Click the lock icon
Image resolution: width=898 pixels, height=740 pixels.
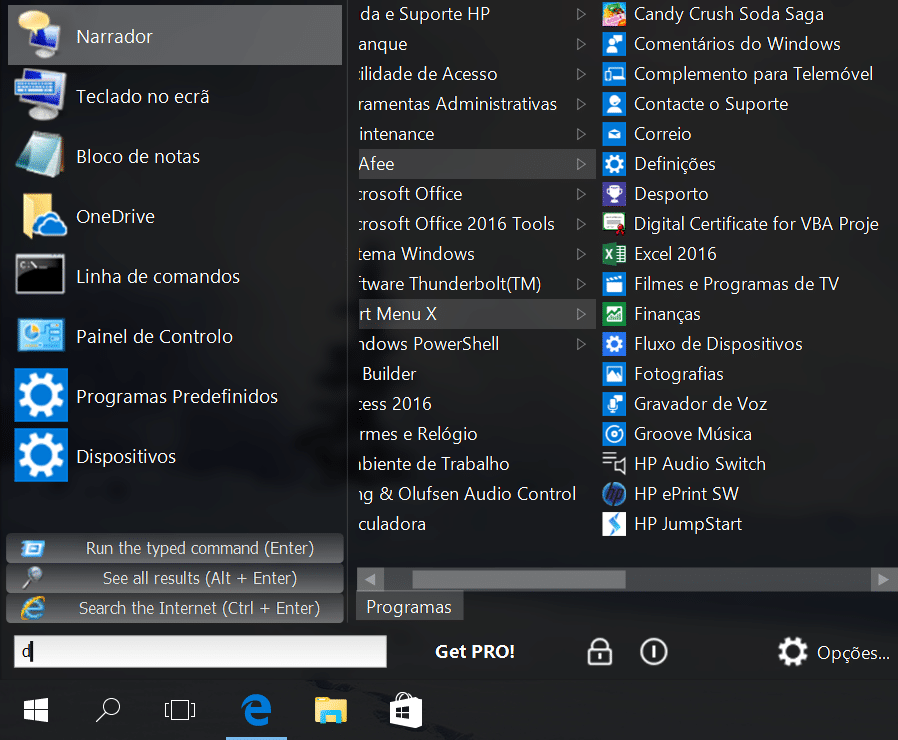click(x=600, y=651)
